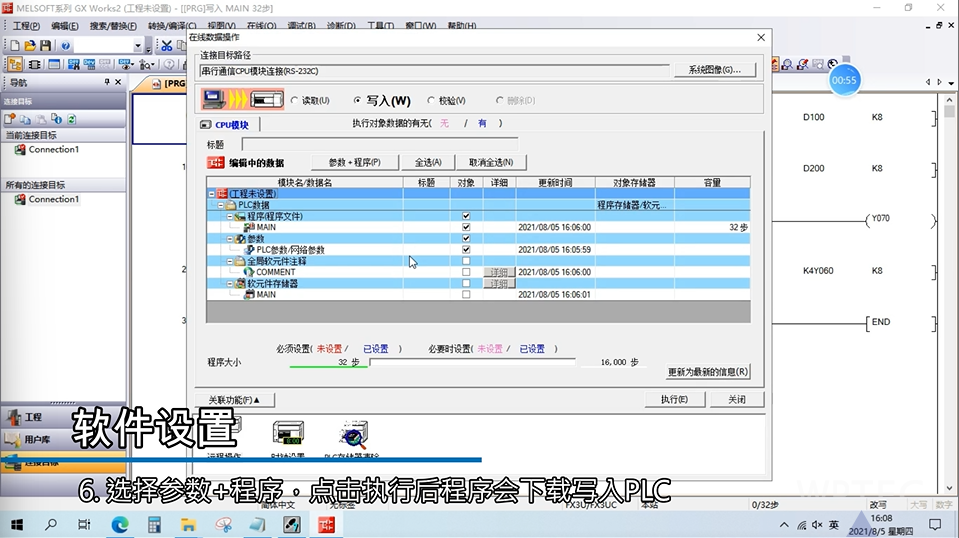Image resolution: width=959 pixels, height=538 pixels.
Task: Uncheck the Program (程序文件) checkbox
Action: [466, 216]
